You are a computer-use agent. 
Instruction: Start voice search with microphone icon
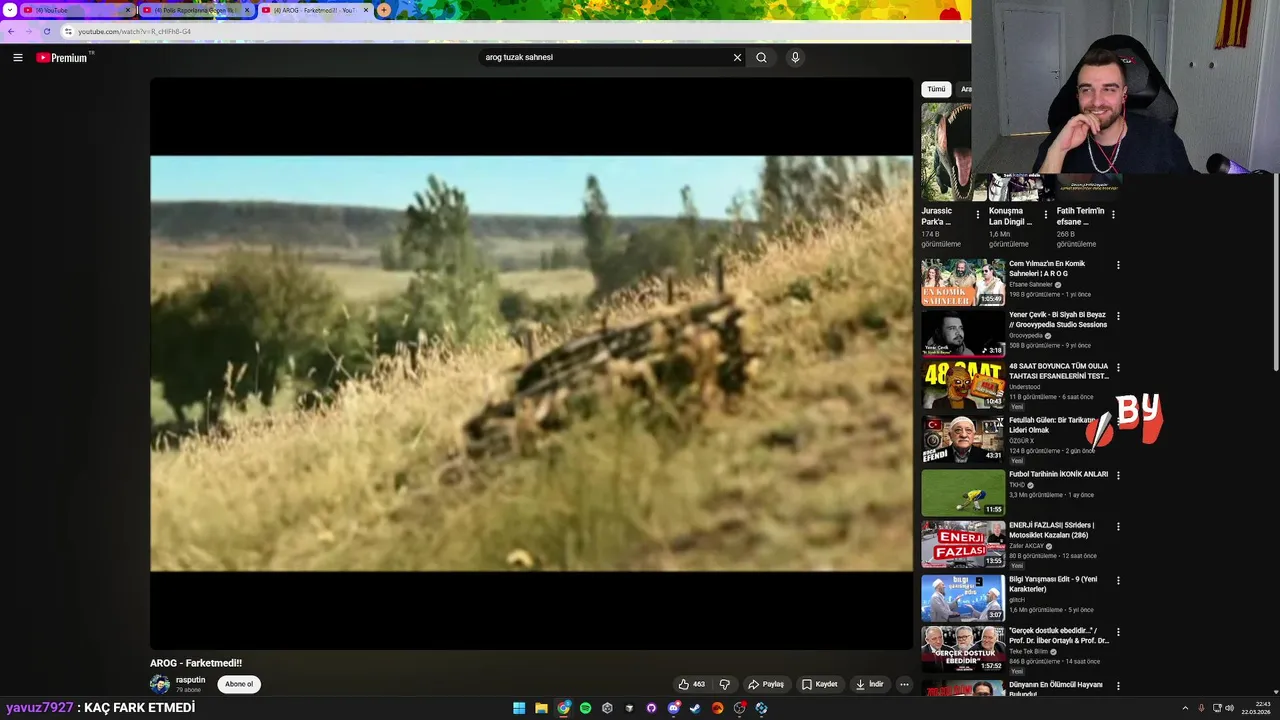point(795,57)
